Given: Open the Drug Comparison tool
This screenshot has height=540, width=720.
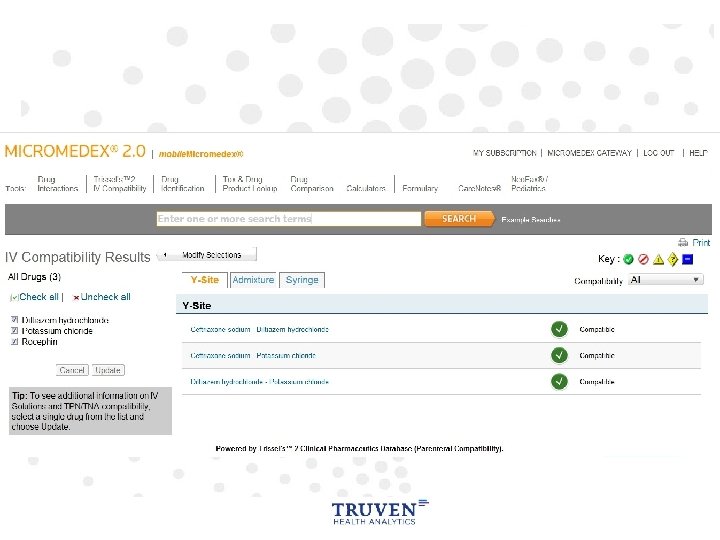Looking at the screenshot, I should 312,184.
